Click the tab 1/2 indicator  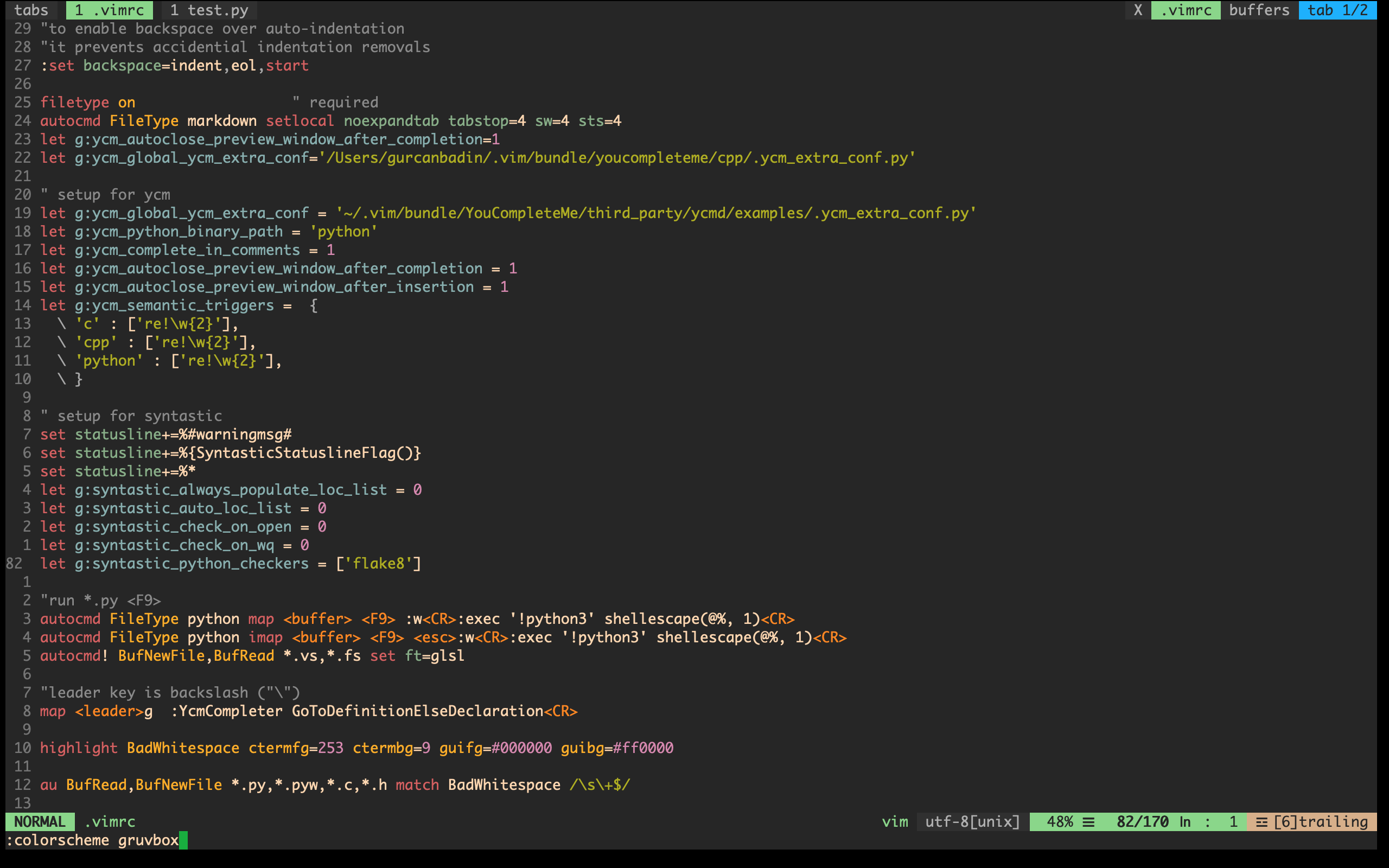(x=1337, y=10)
